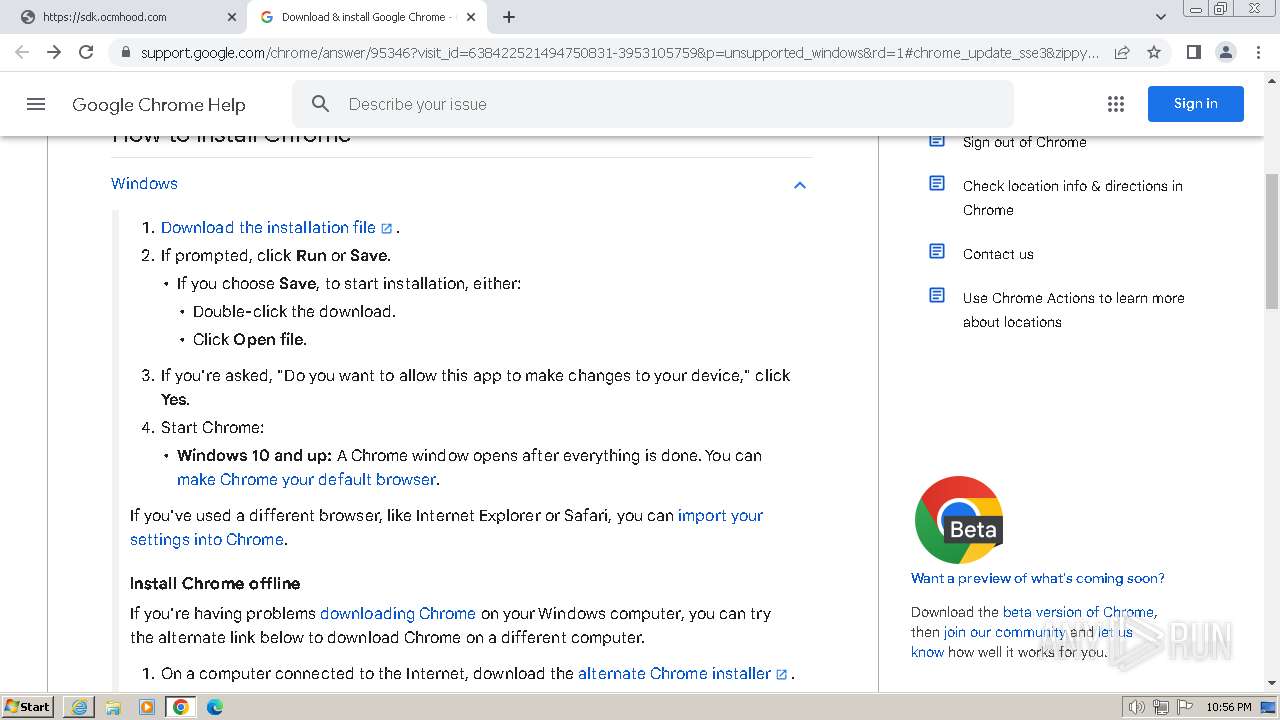The width and height of the screenshot is (1280, 720).
Task: Open the tab search dropdown
Action: (1160, 17)
